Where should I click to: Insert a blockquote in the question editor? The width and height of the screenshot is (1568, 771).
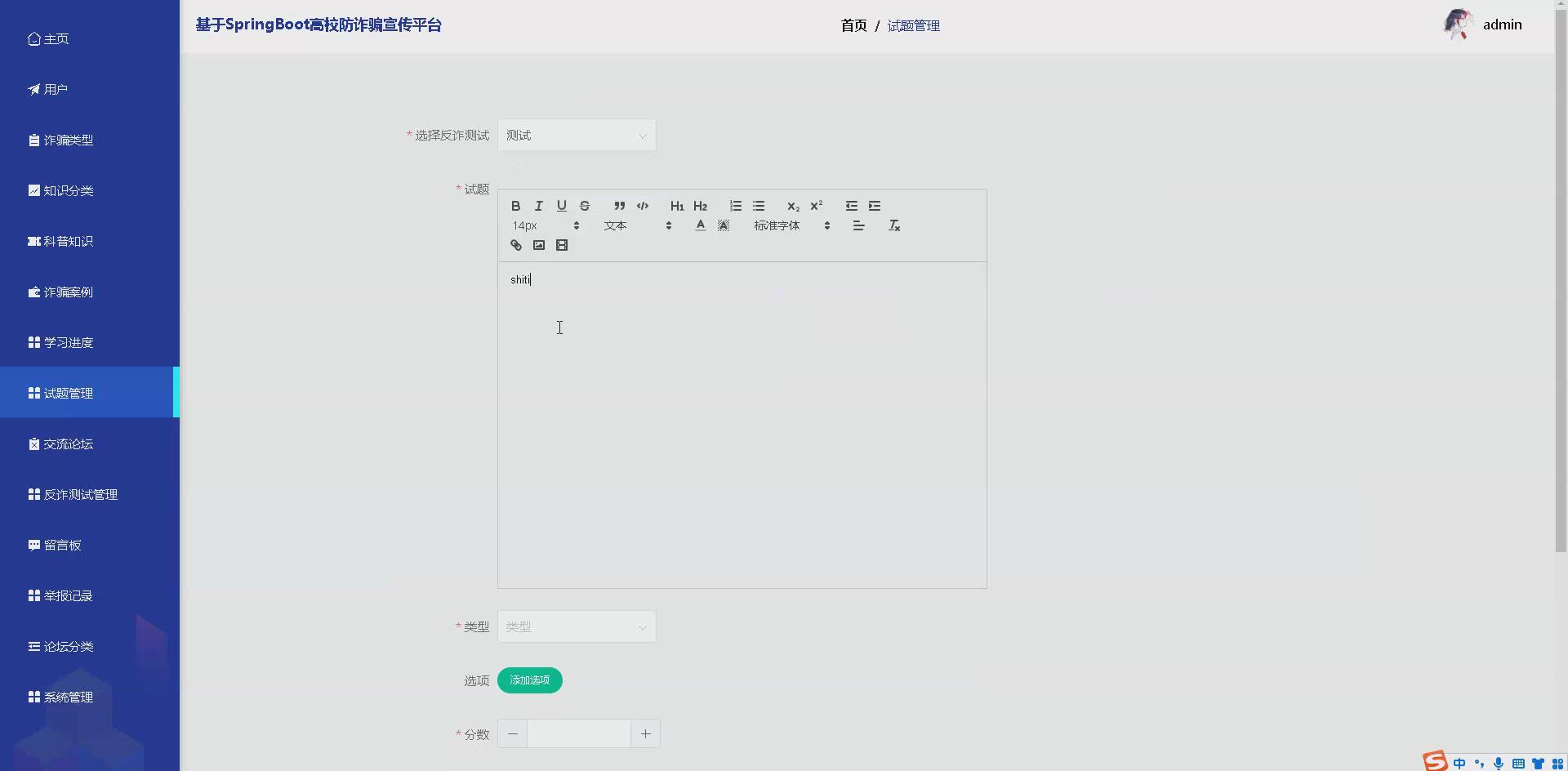619,206
